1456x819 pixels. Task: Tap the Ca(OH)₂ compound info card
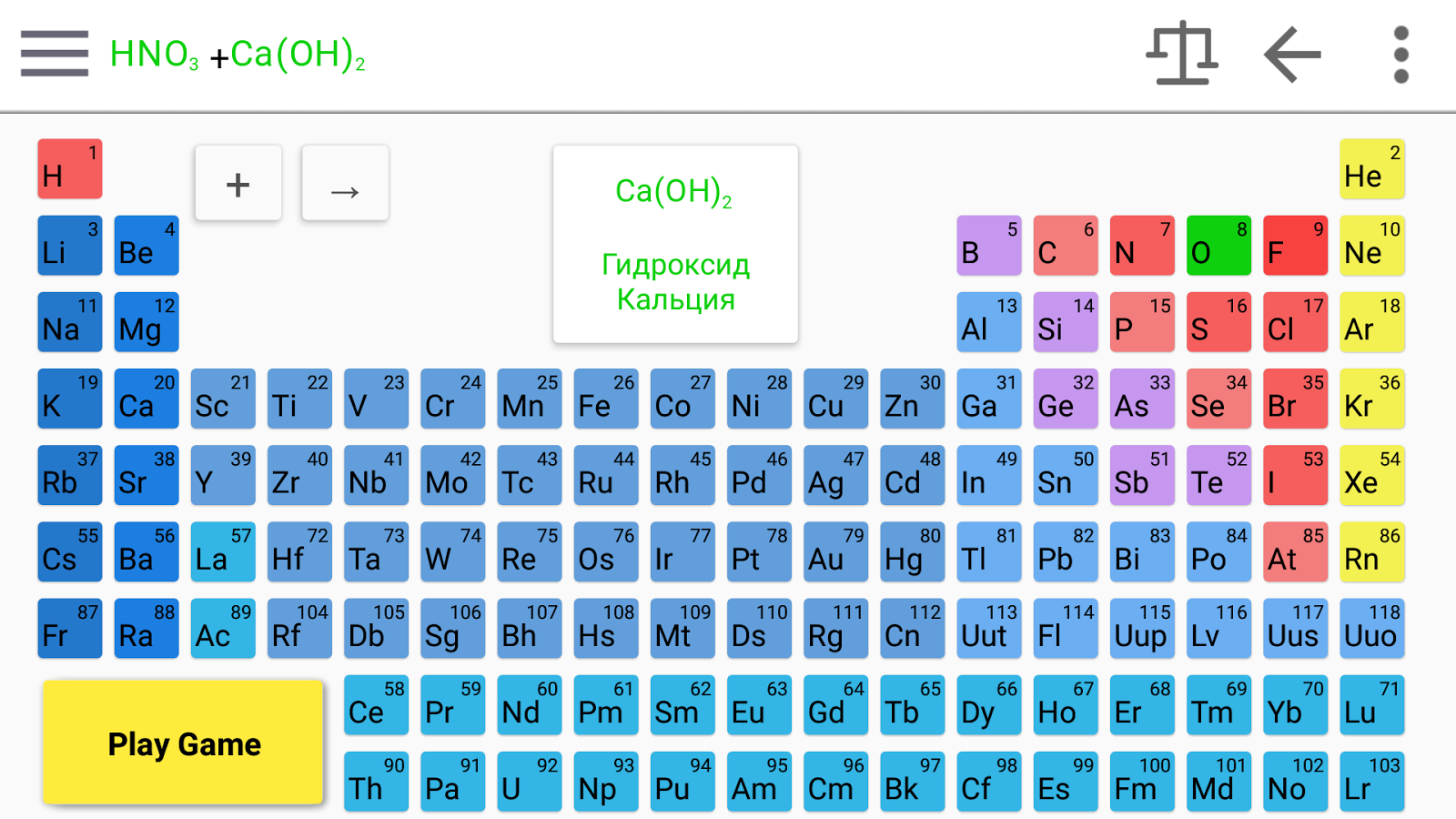[x=675, y=244]
